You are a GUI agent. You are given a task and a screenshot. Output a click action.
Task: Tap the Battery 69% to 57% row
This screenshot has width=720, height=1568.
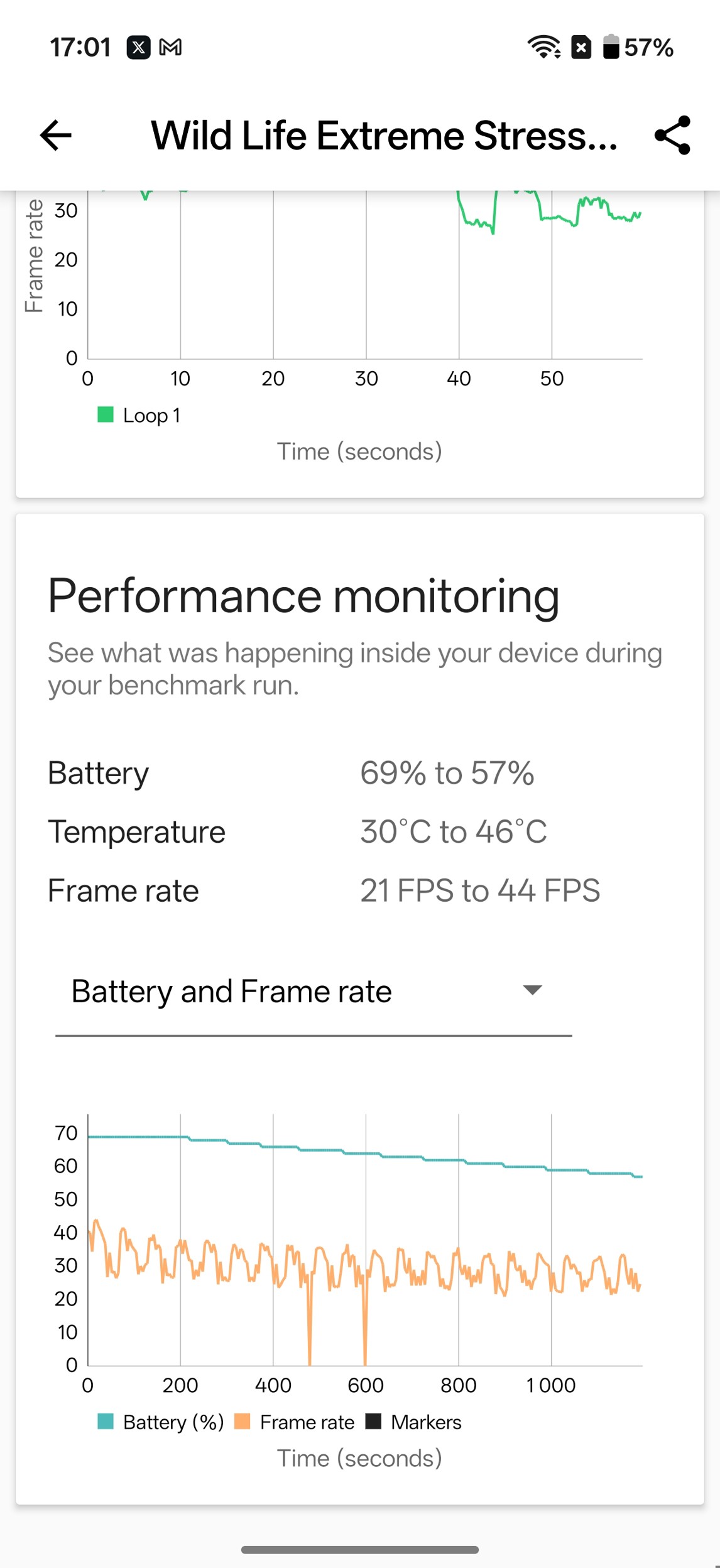(359, 773)
